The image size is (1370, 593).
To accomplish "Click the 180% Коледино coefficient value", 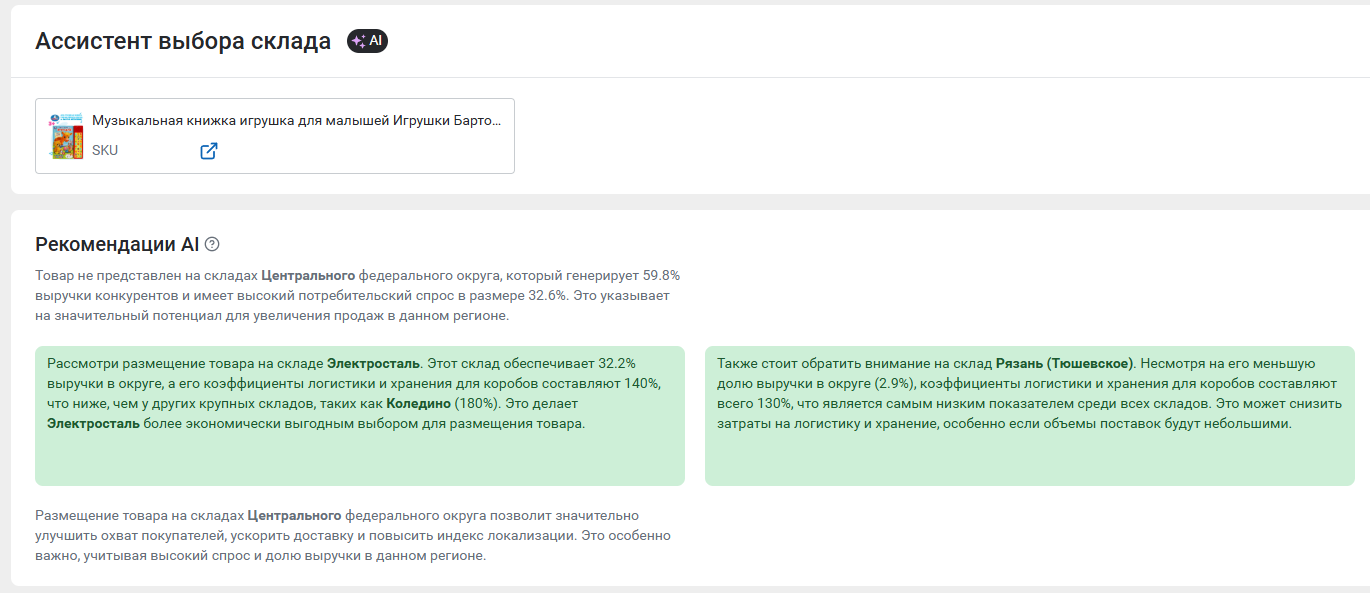I will pyautogui.click(x=476, y=403).
